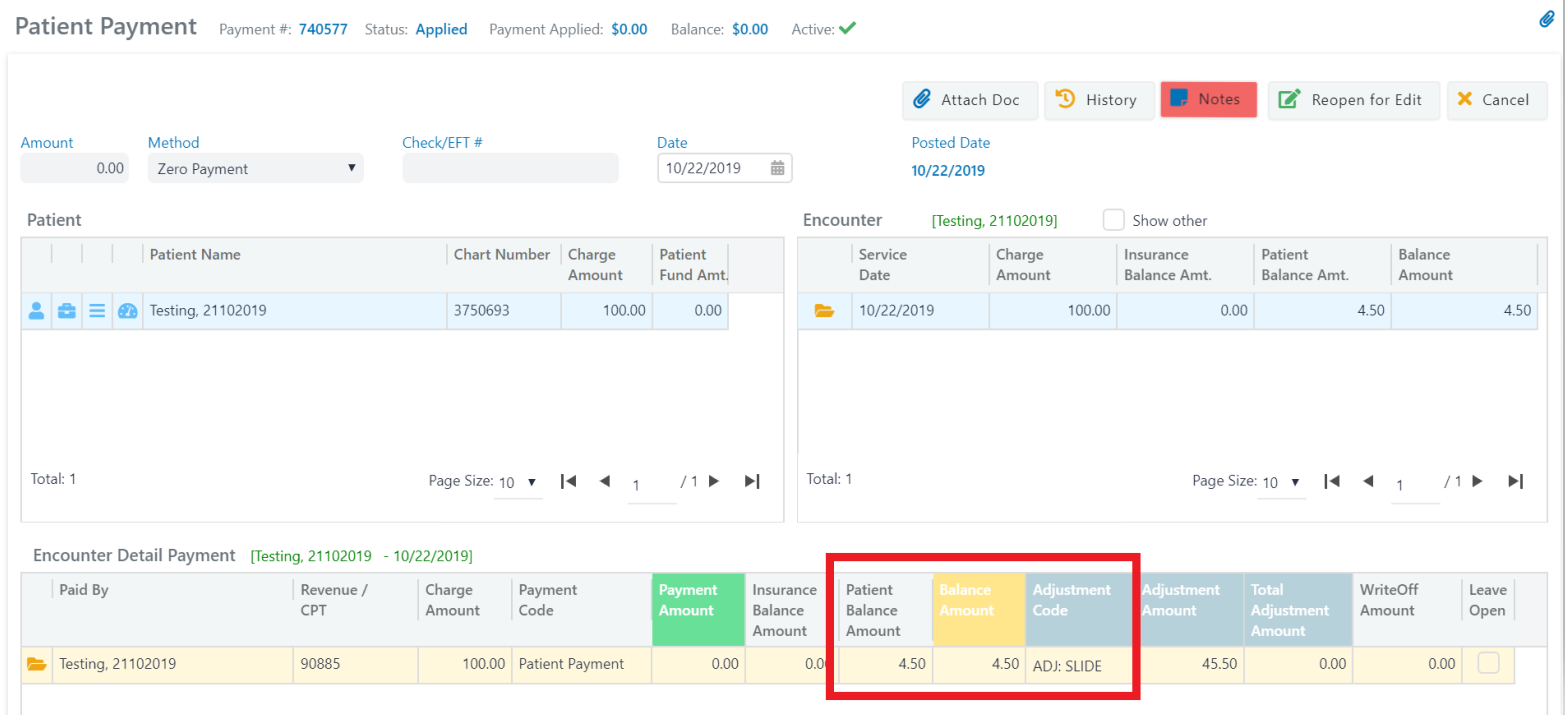Screen dimensions: 1565x715
Task: Open the red Notes button
Action: pyautogui.click(x=1208, y=100)
